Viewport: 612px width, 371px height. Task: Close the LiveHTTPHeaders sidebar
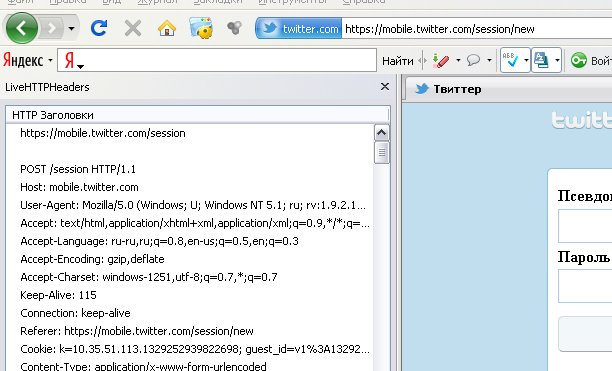(x=385, y=87)
